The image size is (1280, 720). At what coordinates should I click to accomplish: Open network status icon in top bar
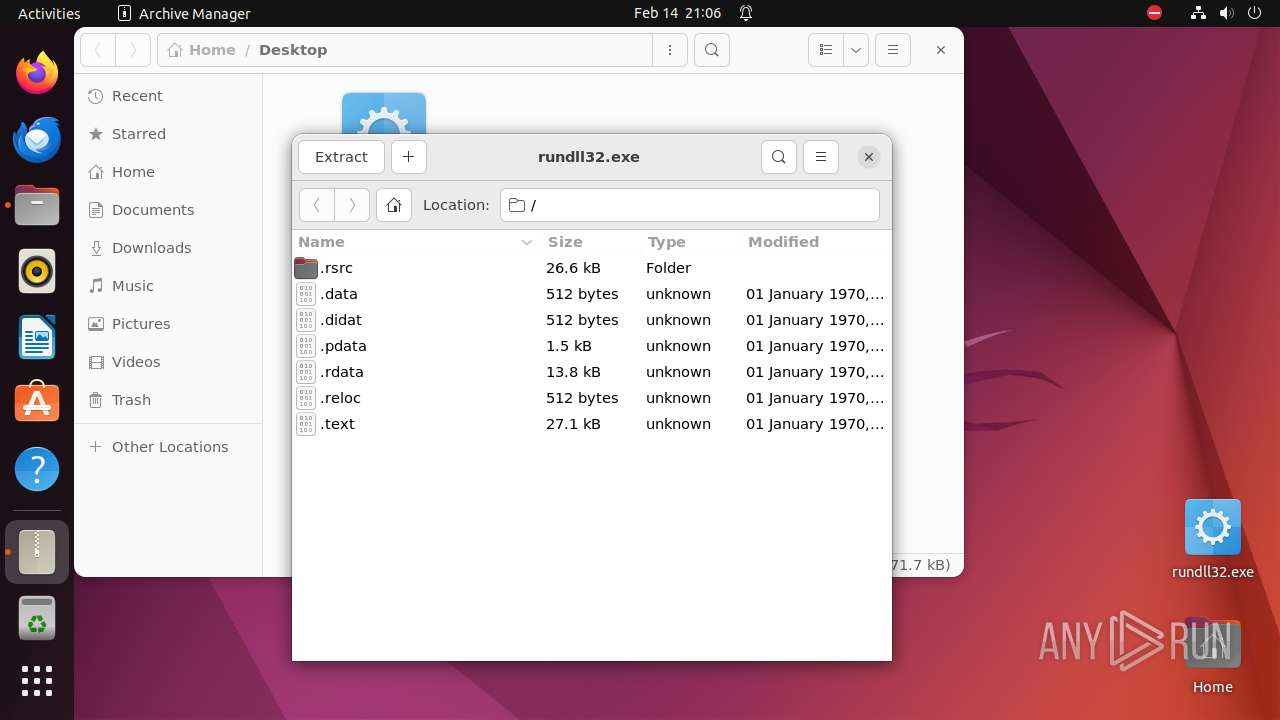click(x=1199, y=13)
